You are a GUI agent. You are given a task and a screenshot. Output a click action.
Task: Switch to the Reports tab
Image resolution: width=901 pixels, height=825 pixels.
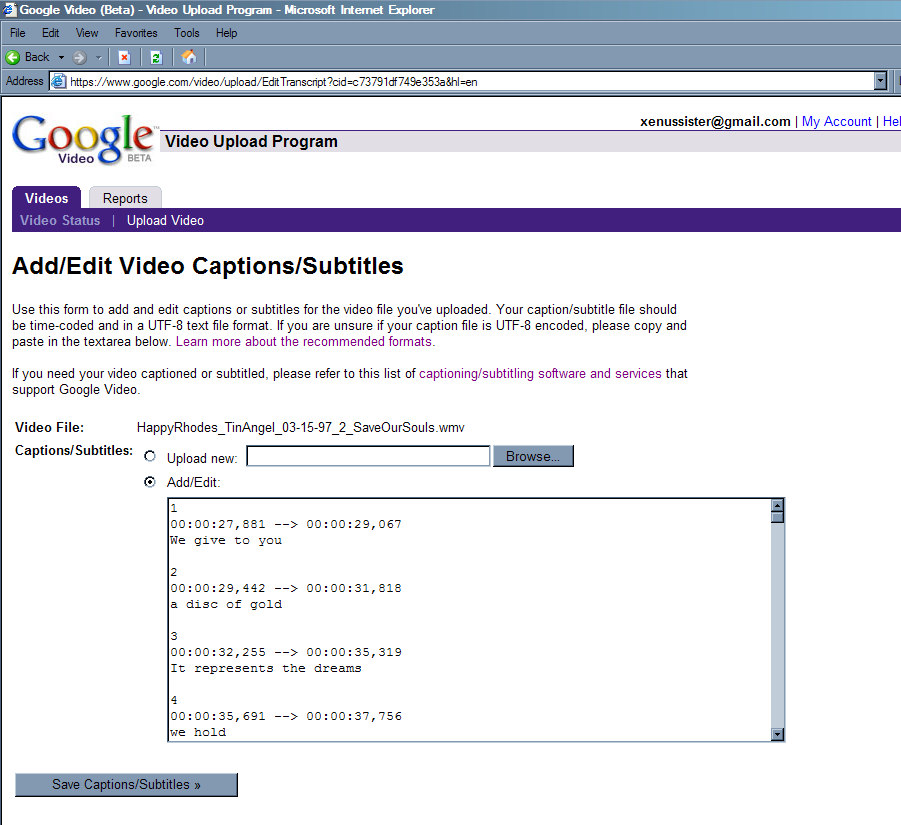click(x=125, y=198)
